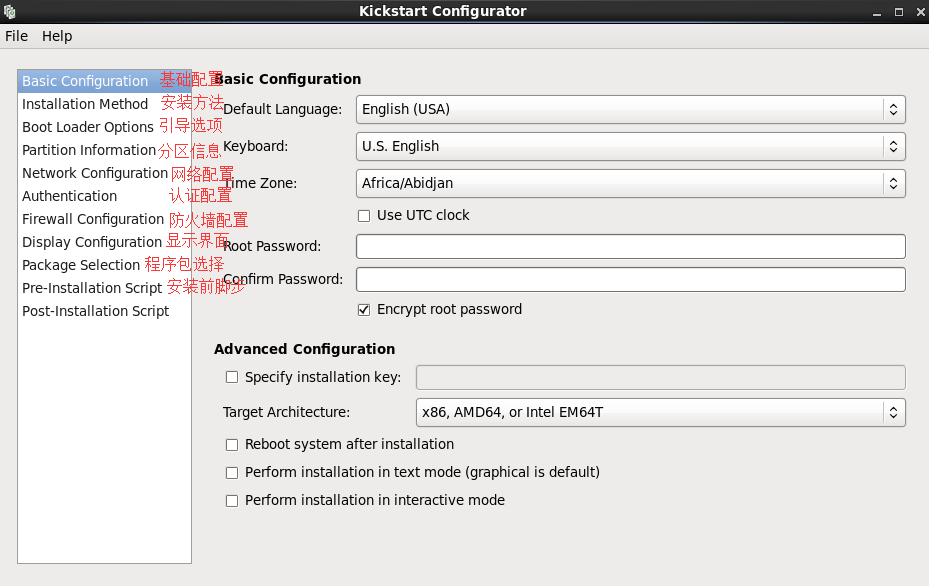
Task: Enable Reboot system after installation
Action: tap(232, 444)
